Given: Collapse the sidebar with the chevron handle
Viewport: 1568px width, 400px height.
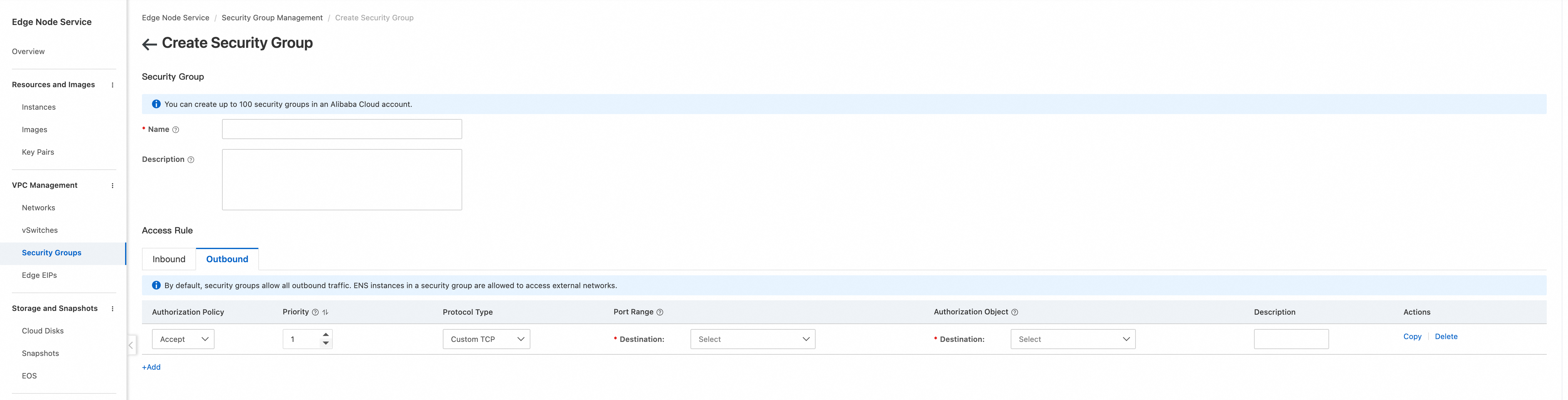Looking at the screenshot, I should tap(131, 345).
